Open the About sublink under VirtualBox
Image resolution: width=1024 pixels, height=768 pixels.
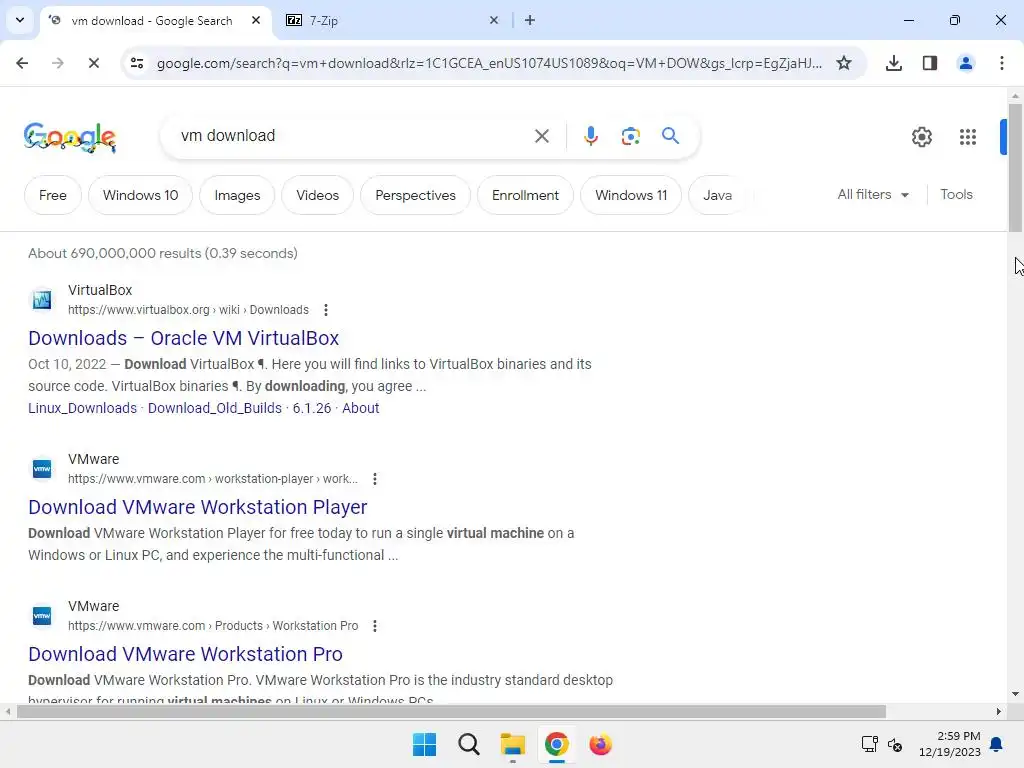(x=360, y=408)
